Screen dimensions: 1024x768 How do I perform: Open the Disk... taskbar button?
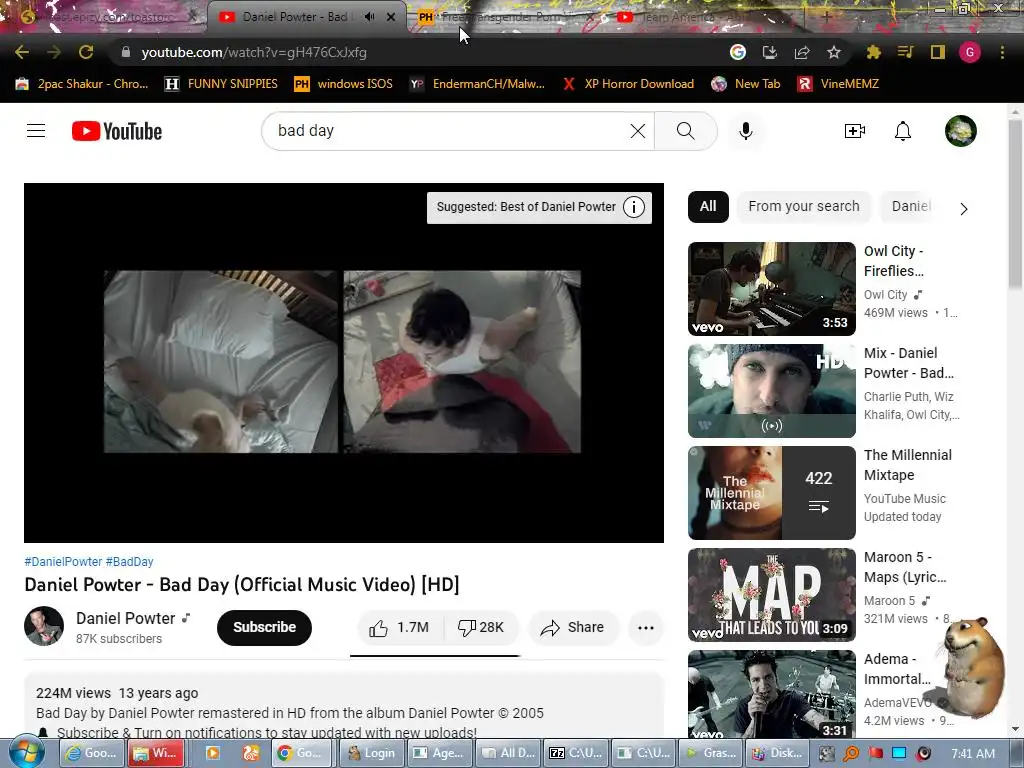[778, 753]
